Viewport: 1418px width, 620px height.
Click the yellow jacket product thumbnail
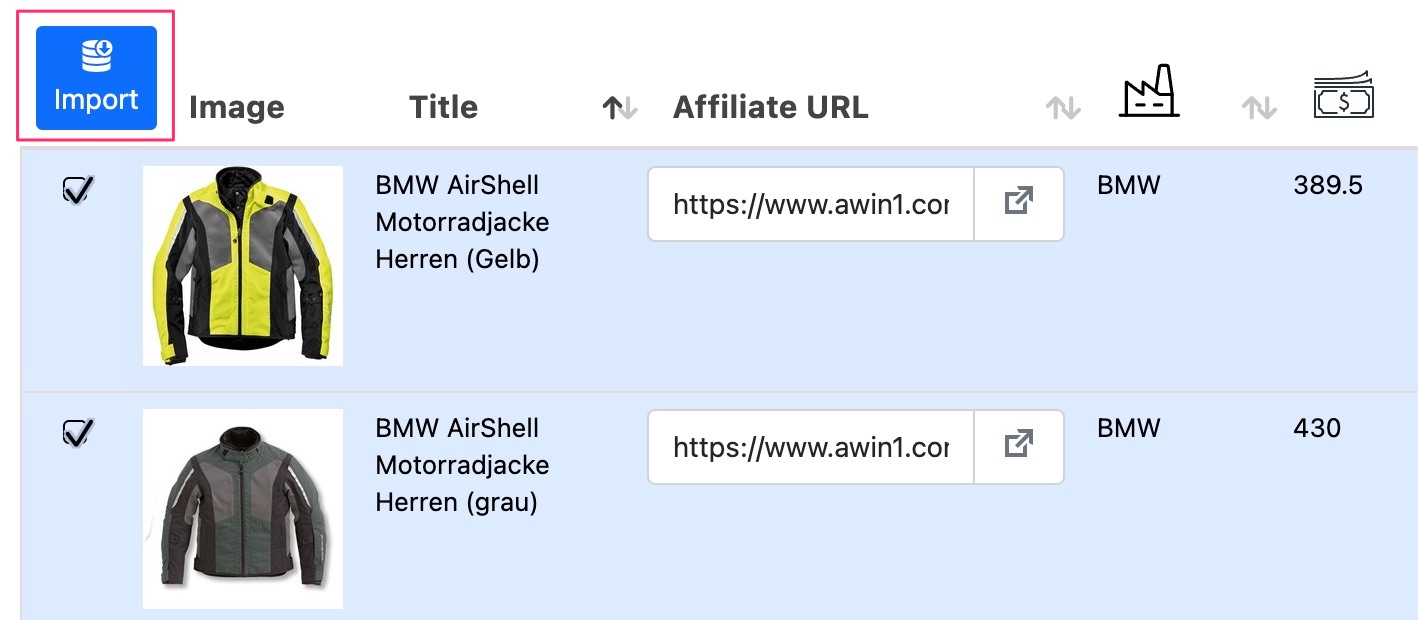coord(243,265)
